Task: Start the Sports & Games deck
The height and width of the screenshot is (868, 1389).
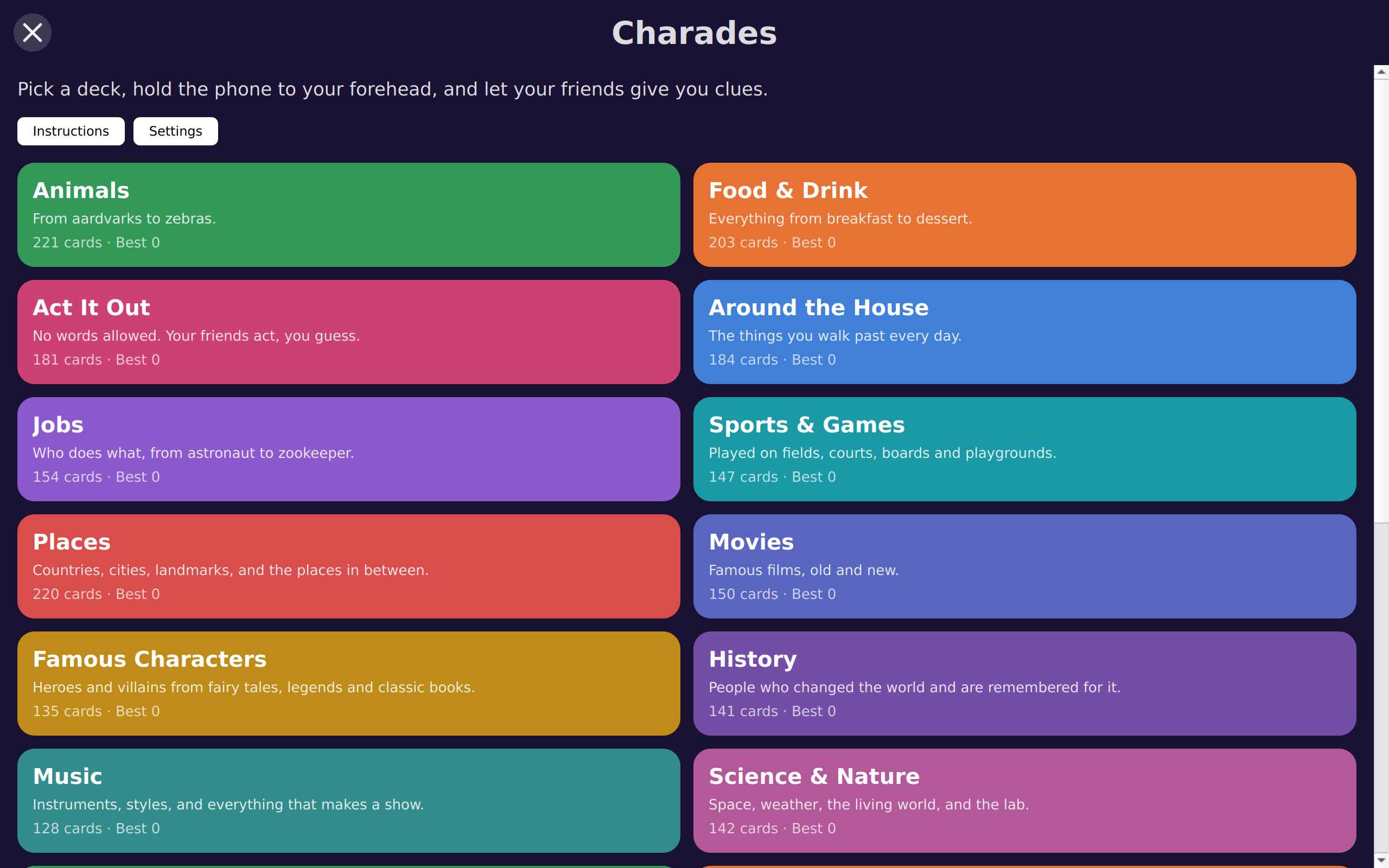Action: coord(1024,449)
